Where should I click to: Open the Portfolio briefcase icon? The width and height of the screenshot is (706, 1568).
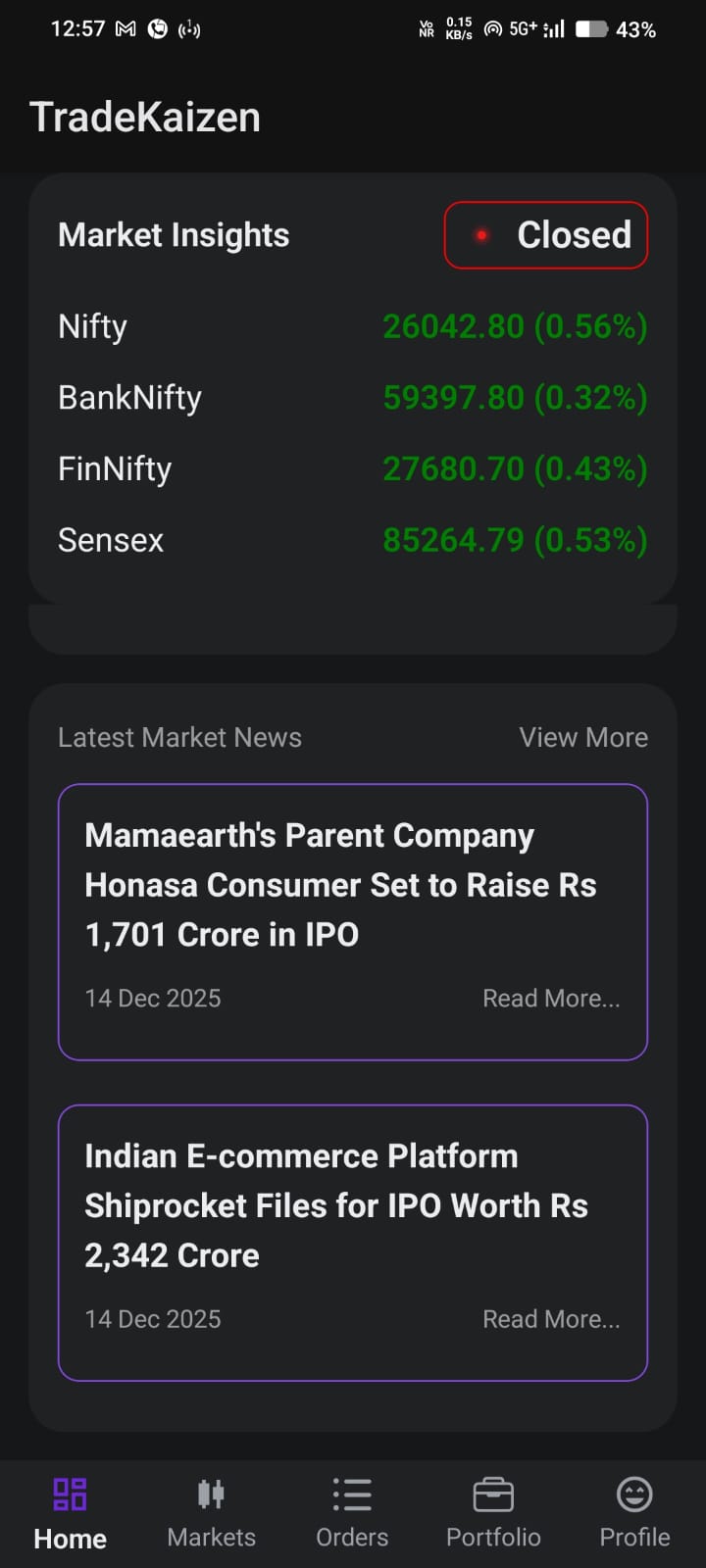pyautogui.click(x=493, y=1495)
